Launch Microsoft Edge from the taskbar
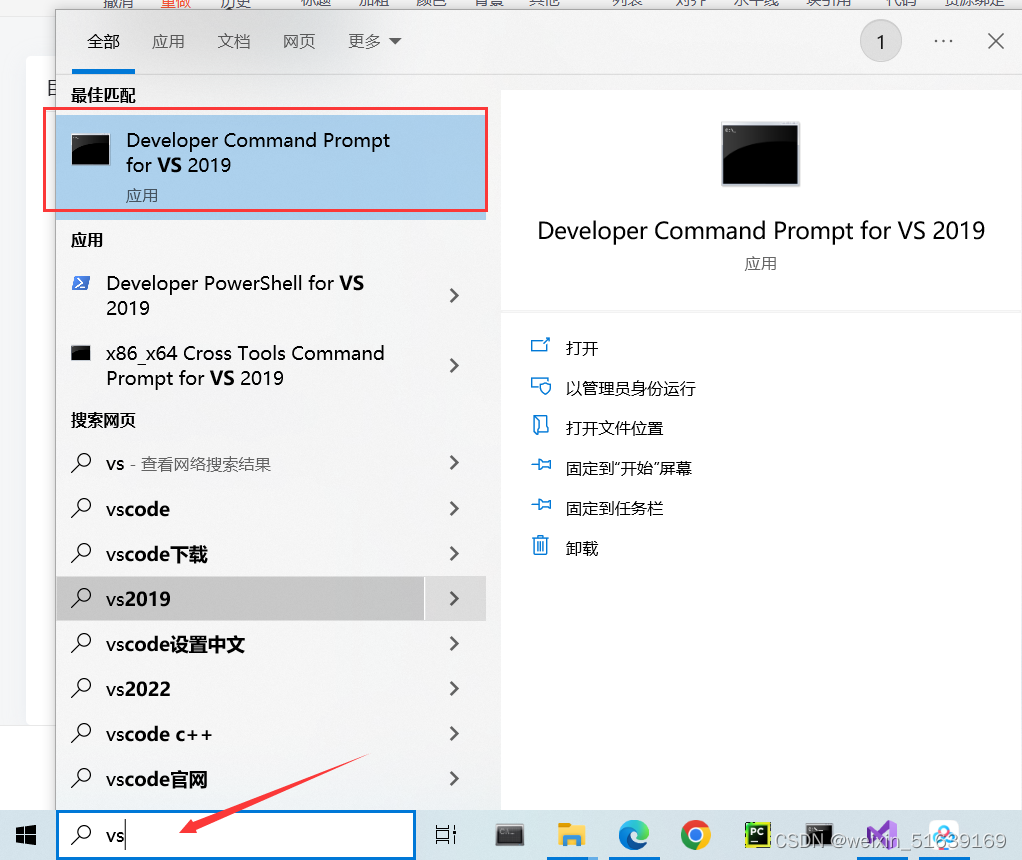The image size is (1022, 860). [x=634, y=834]
